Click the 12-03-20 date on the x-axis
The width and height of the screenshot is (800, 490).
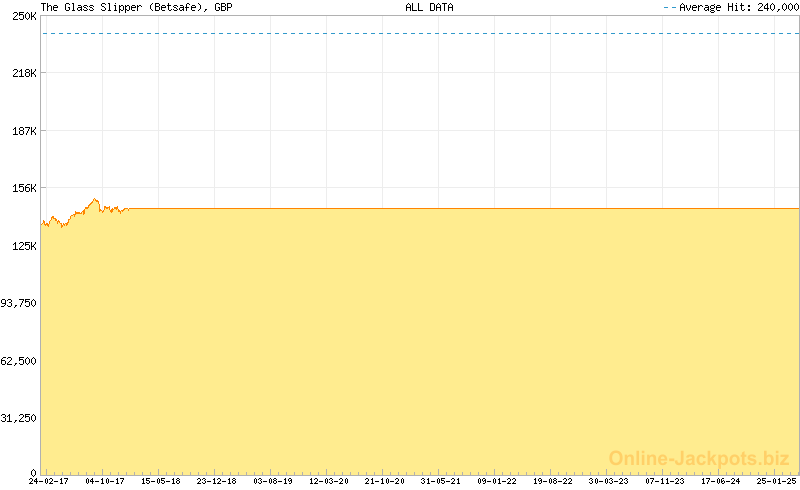tap(329, 481)
